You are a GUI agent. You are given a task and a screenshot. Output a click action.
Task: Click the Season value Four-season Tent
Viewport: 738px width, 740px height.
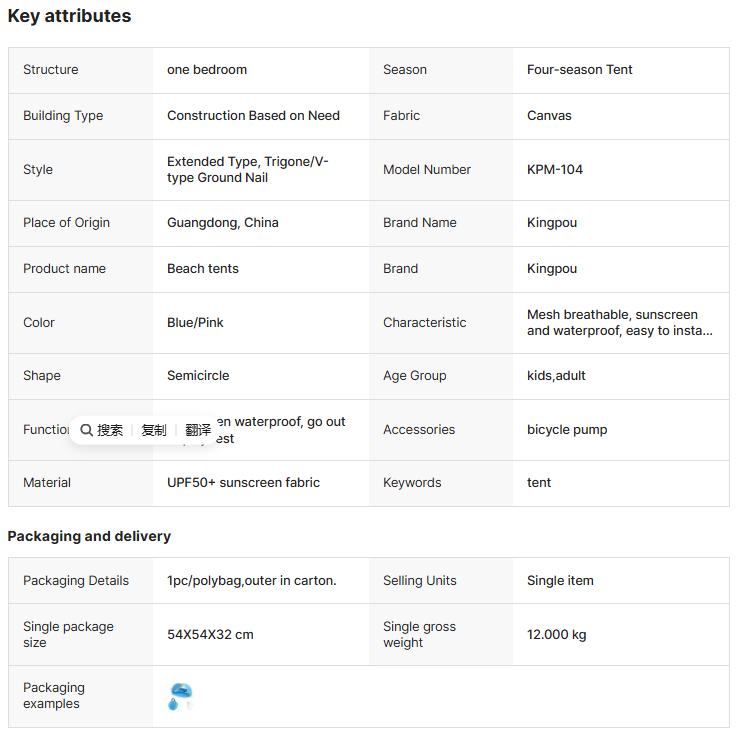click(x=580, y=70)
